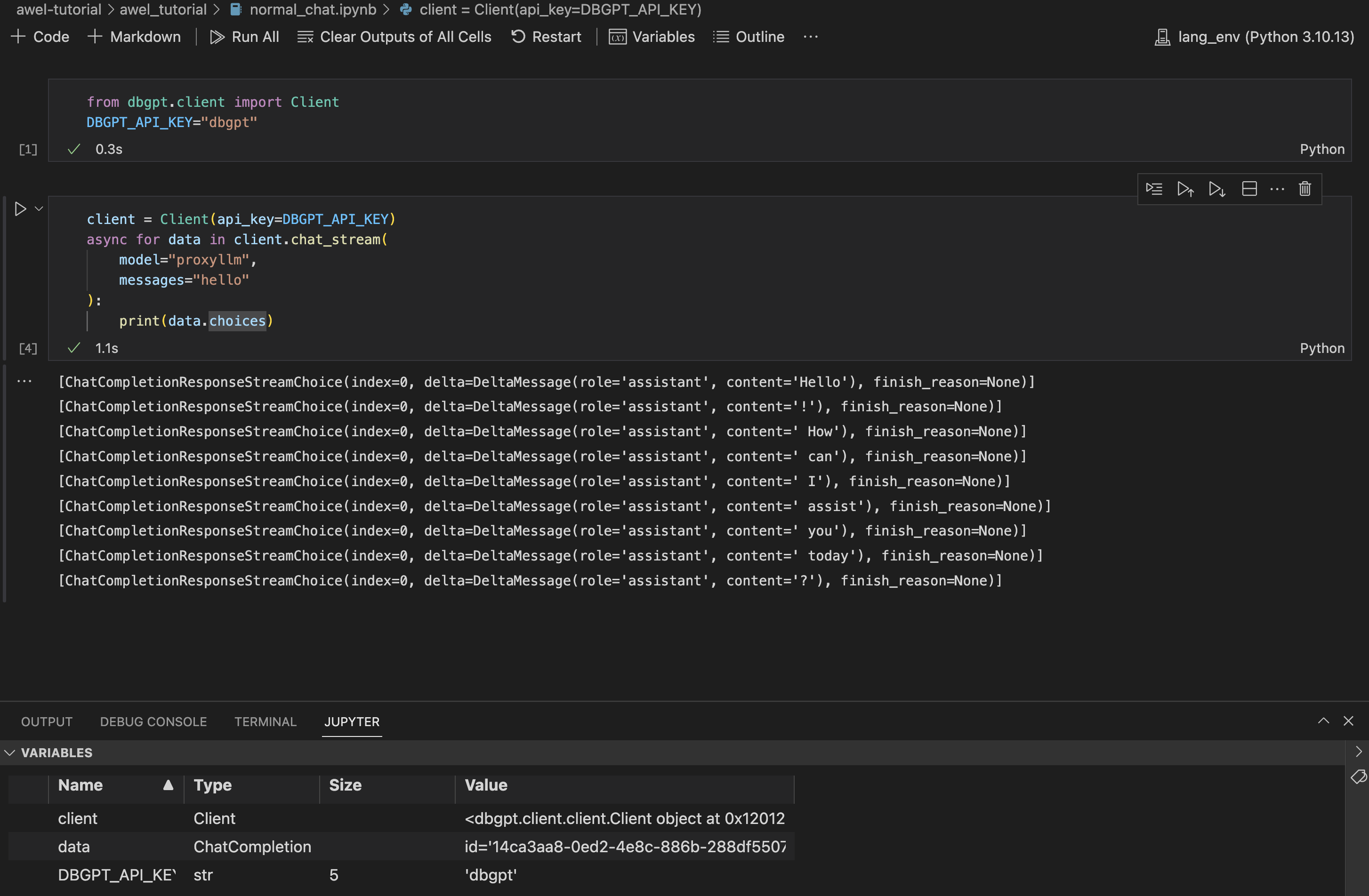Execute cells above using toolbar icon
The width and height of the screenshot is (1369, 896).
(x=1185, y=189)
